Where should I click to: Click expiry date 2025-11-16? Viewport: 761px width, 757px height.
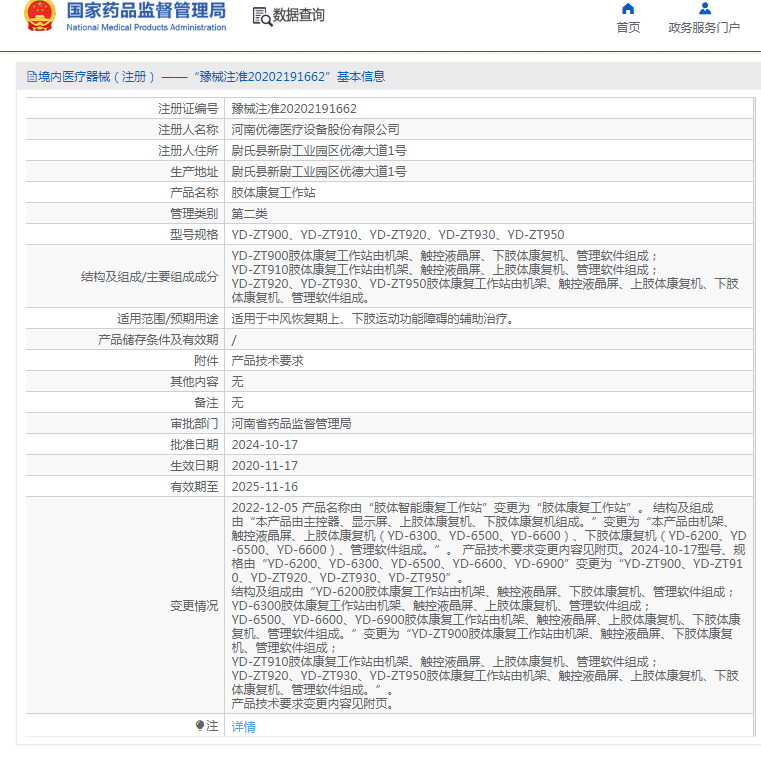click(265, 487)
